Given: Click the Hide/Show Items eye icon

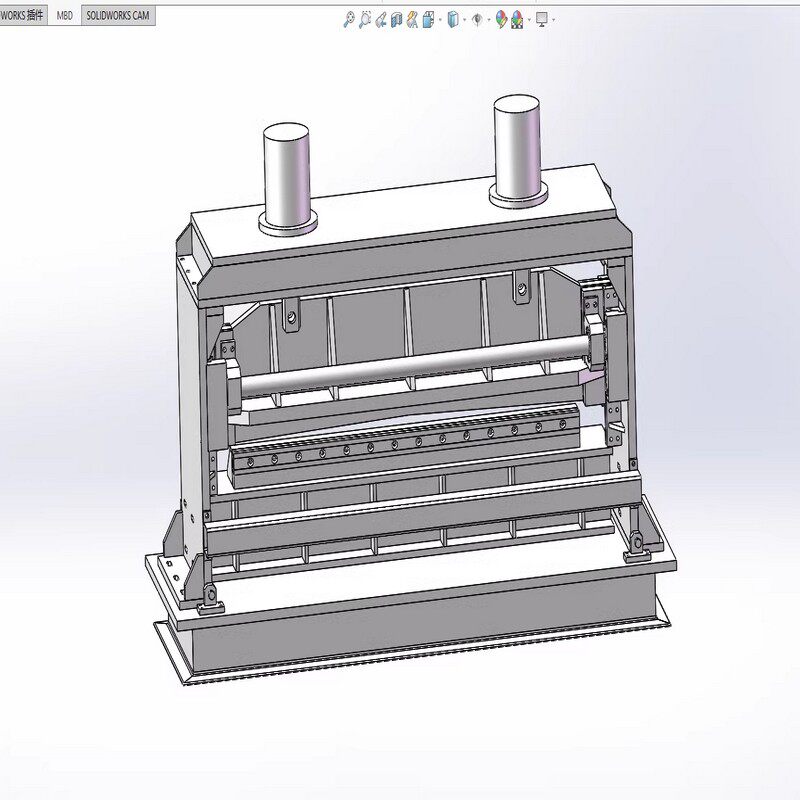Looking at the screenshot, I should tap(478, 20).
